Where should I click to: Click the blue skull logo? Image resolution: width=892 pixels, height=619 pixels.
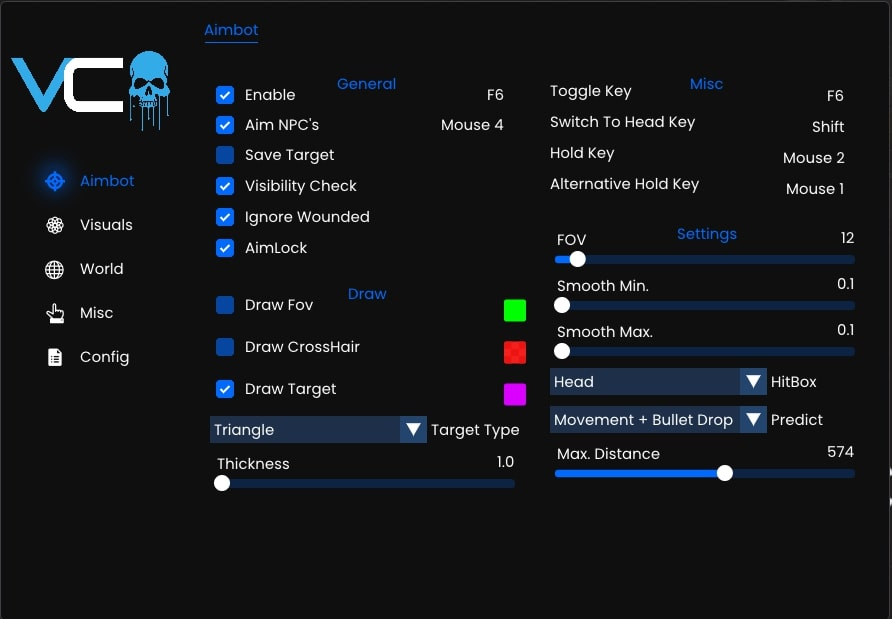[x=149, y=88]
